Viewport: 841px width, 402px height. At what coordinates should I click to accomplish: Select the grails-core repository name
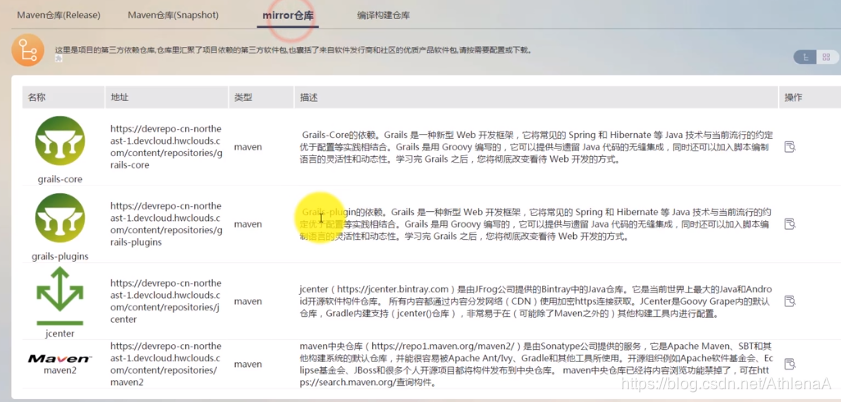tap(60, 179)
